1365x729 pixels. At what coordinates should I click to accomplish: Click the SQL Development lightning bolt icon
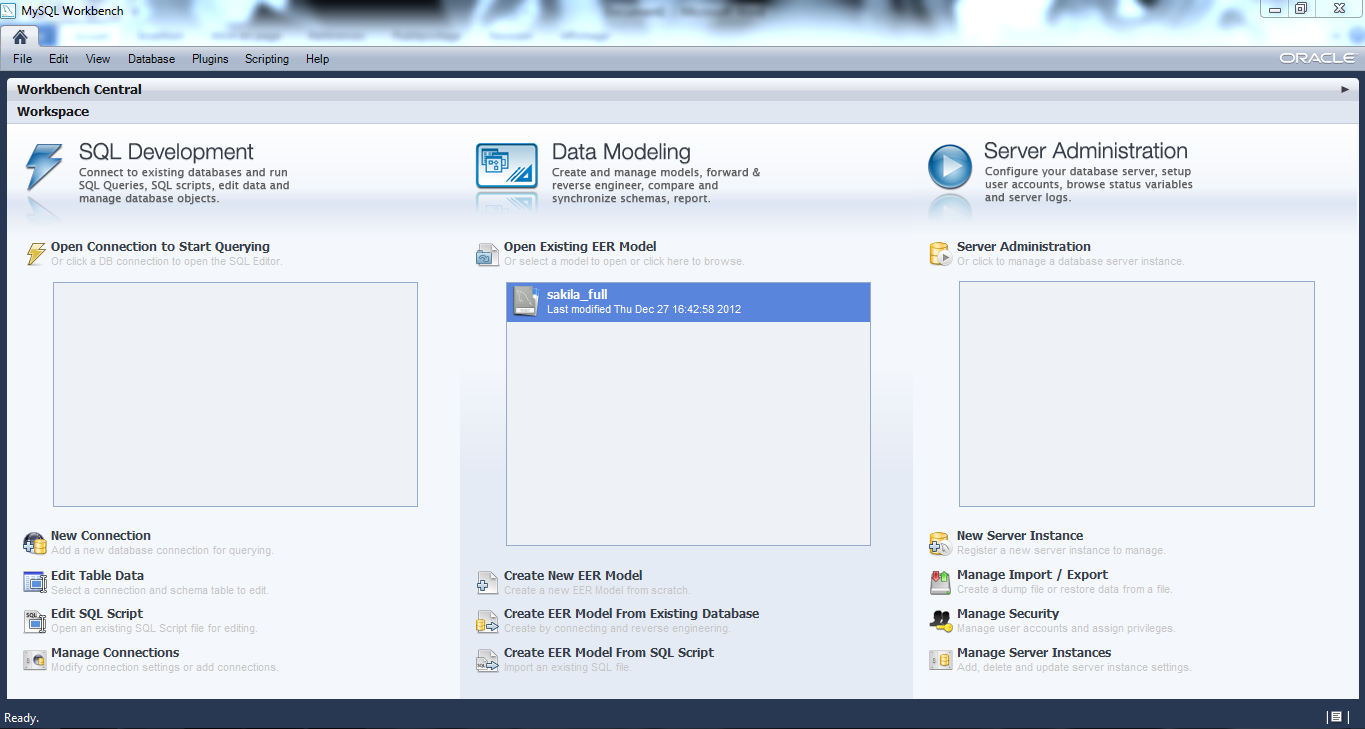click(44, 167)
